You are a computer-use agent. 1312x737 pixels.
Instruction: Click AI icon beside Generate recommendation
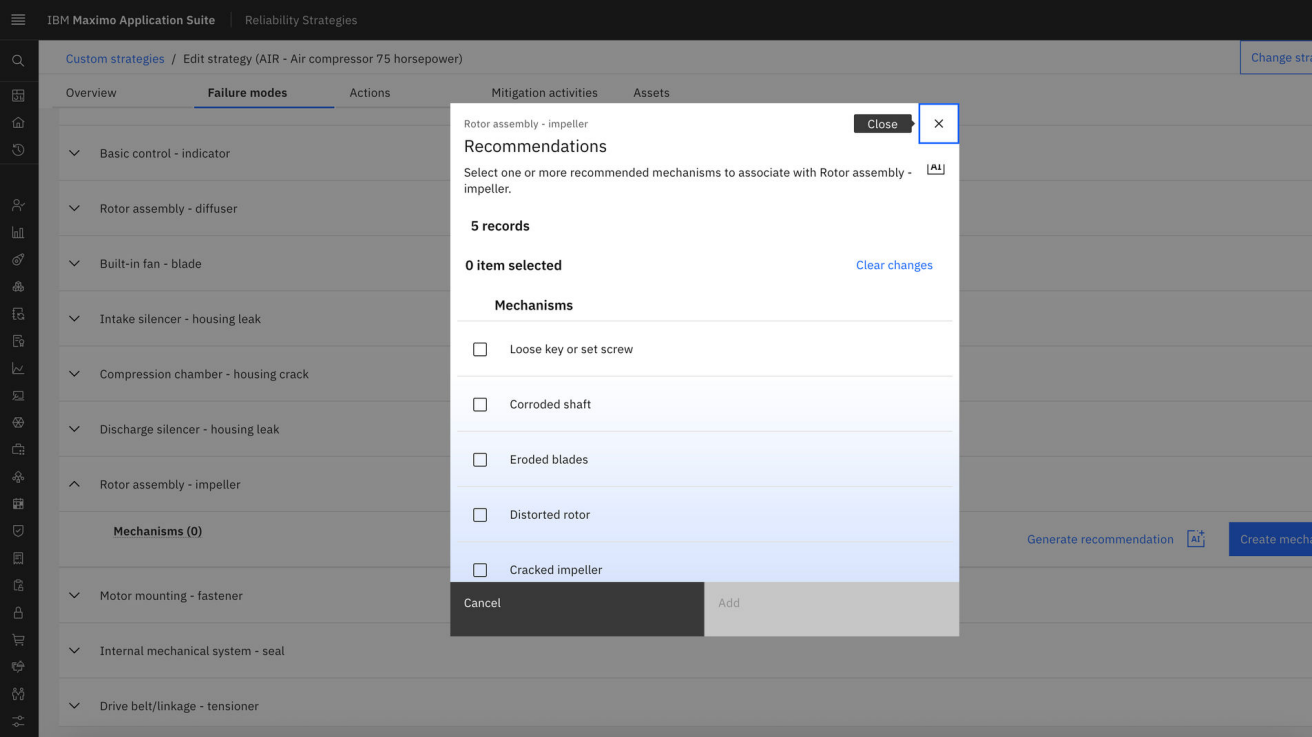(x=1195, y=539)
